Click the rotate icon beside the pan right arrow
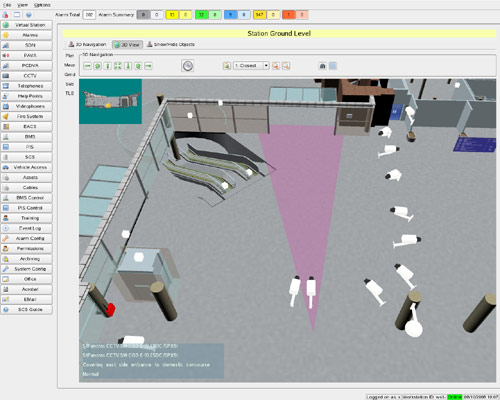Image resolution: width=500 pixels, height=400 pixels. [x=138, y=66]
